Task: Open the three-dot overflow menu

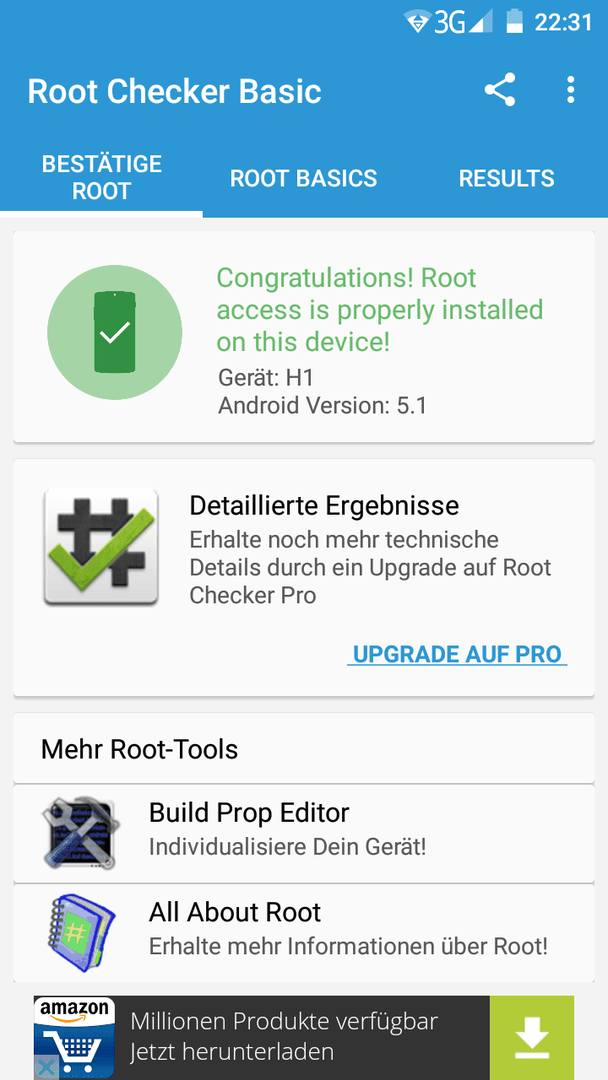Action: (x=570, y=91)
